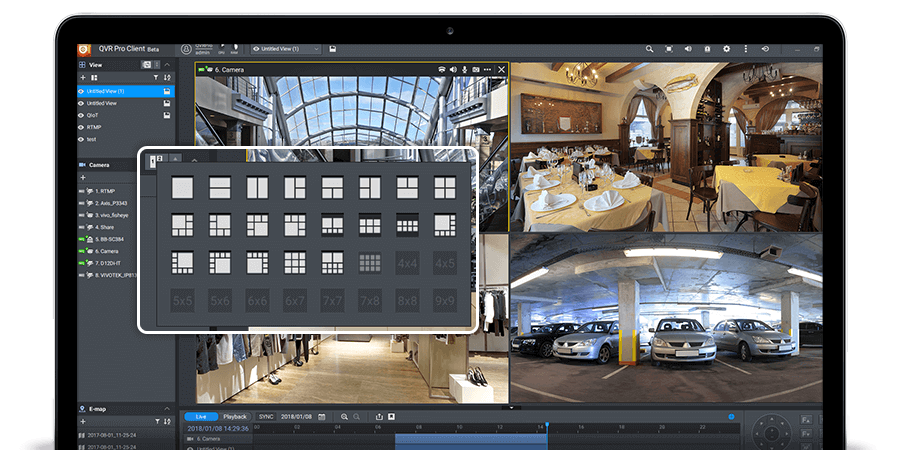Open the search magnifier in top toolbar
Image resolution: width=900 pixels, height=450 pixels.
[x=649, y=49]
